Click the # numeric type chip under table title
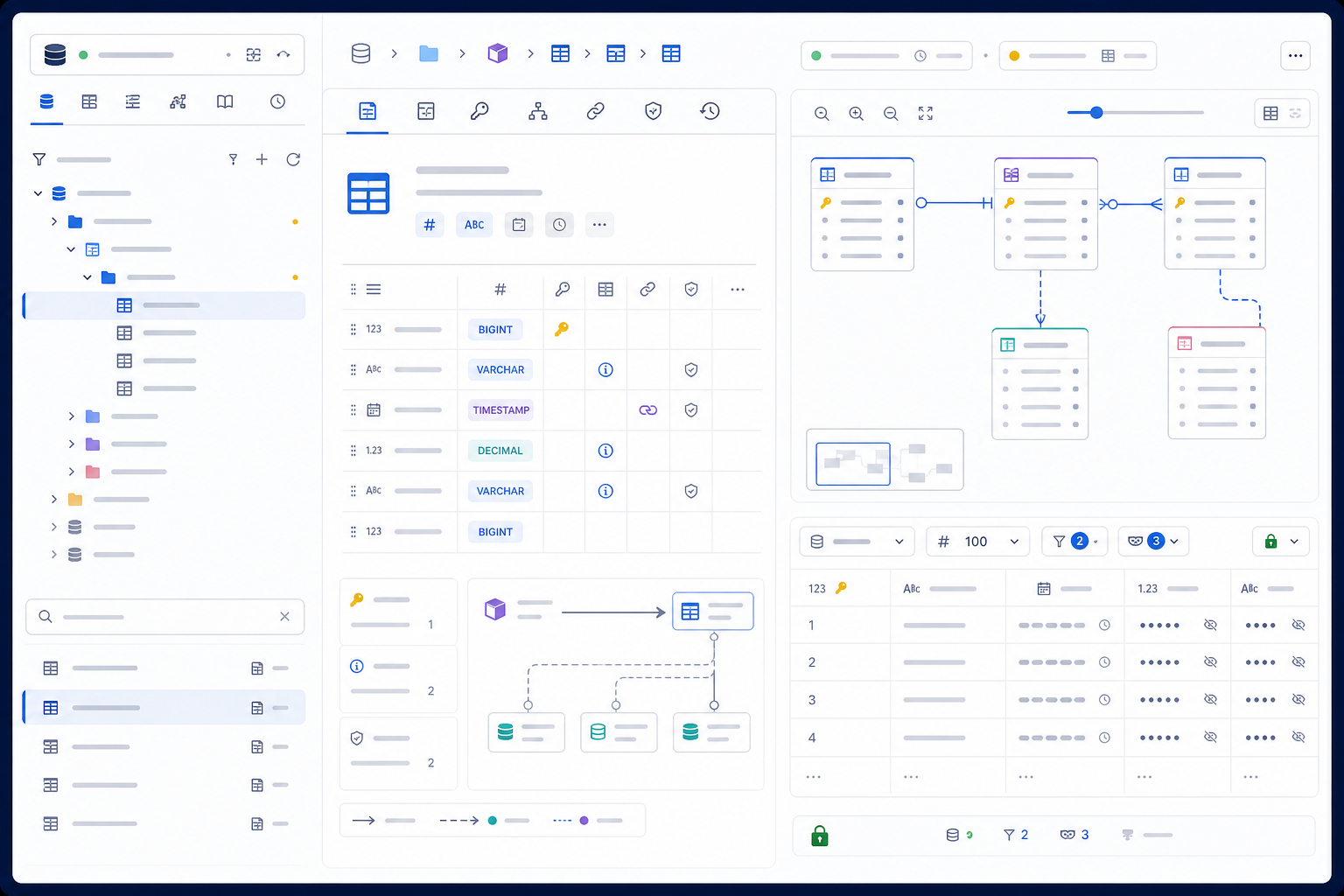1344x896 pixels. 430,225
